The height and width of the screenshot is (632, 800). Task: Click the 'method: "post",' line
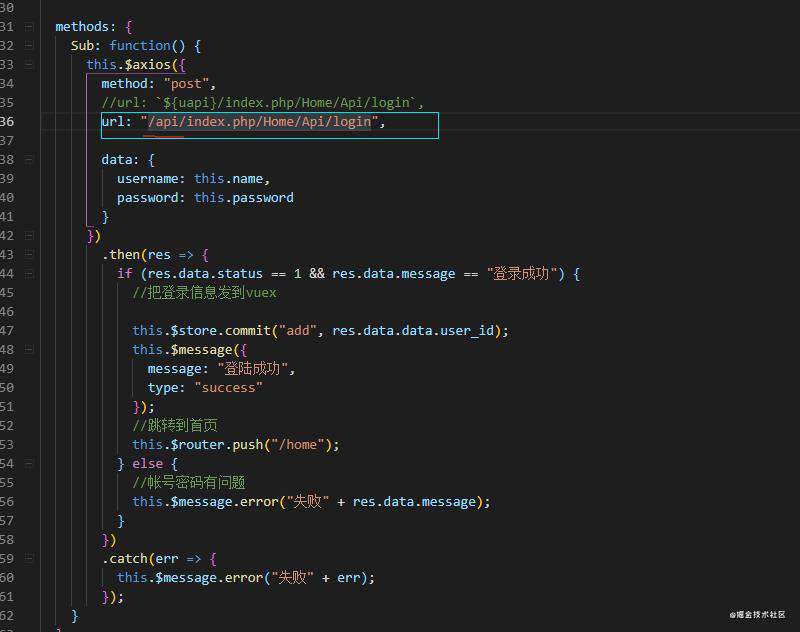[159, 84]
